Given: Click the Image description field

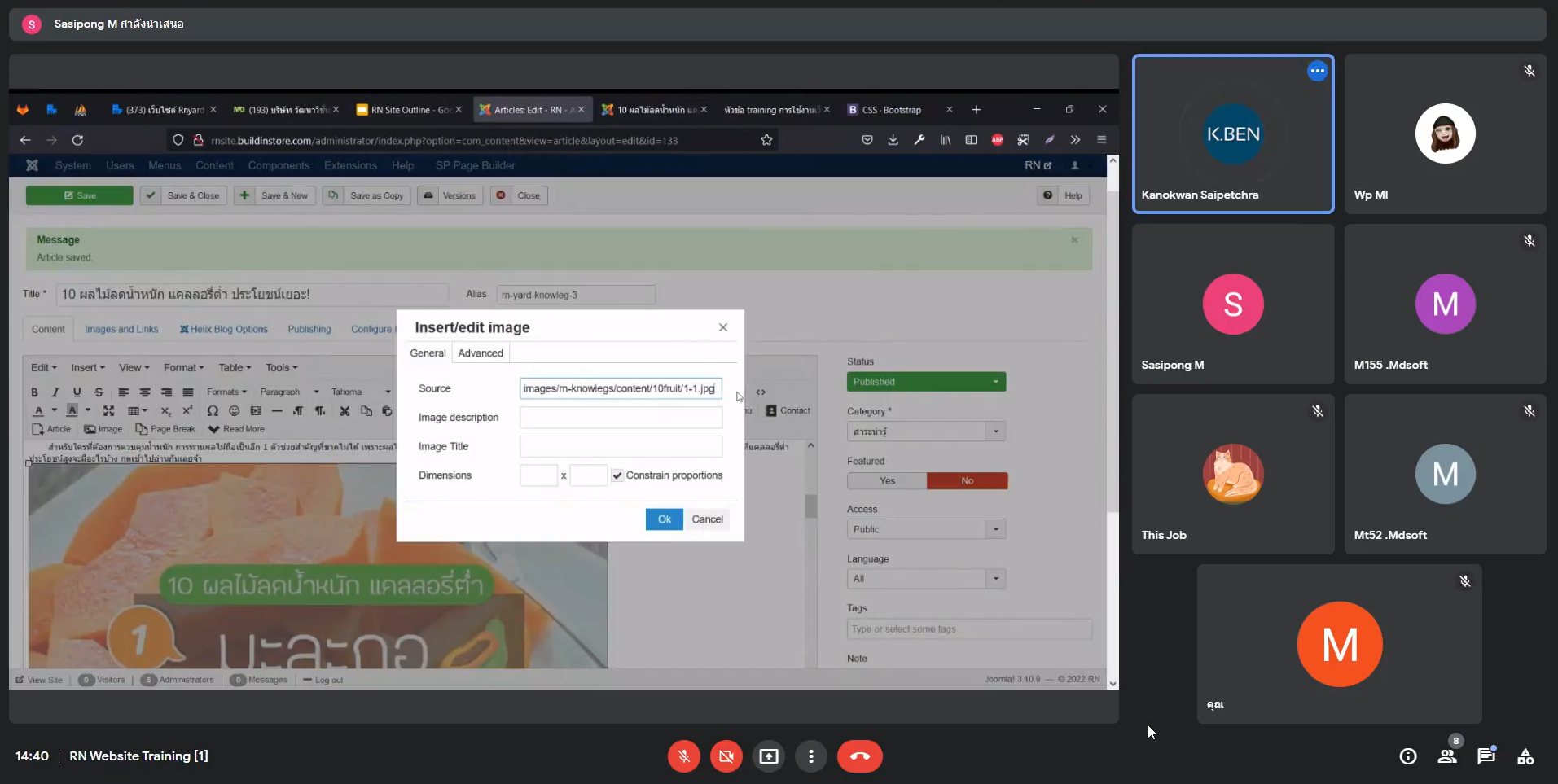Looking at the screenshot, I should [621, 418].
